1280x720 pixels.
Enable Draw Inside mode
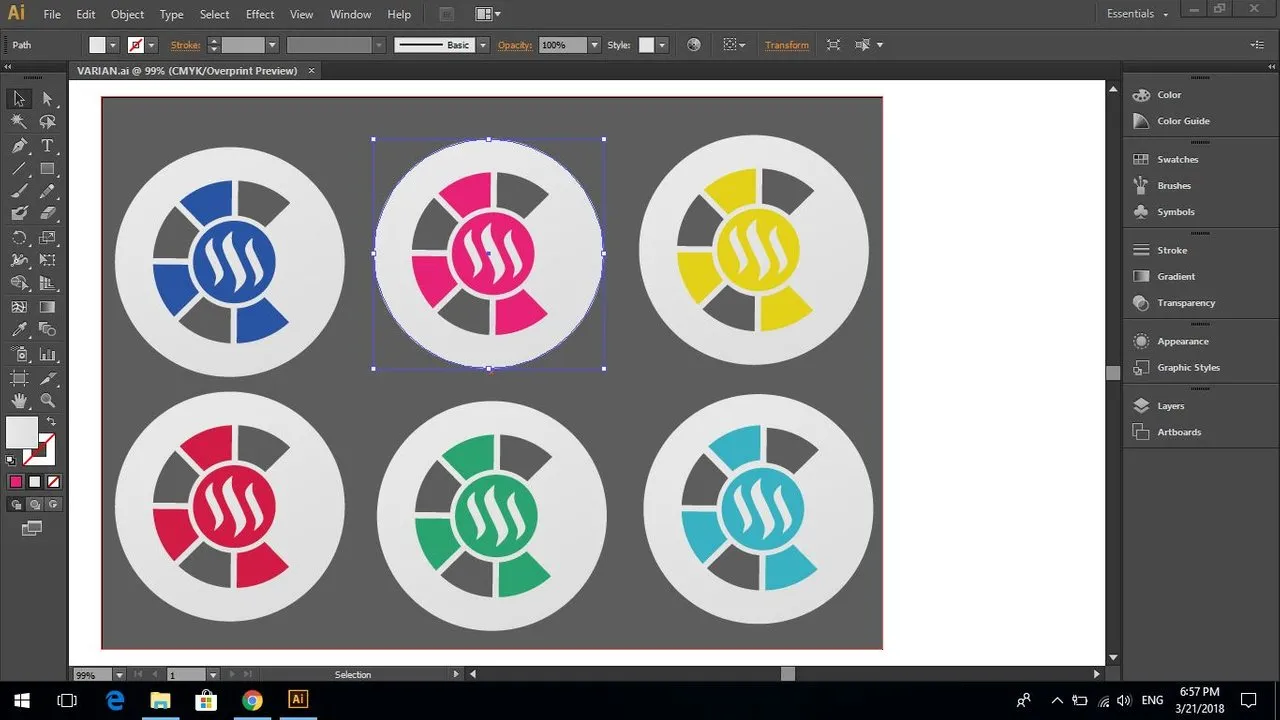pyautogui.click(x=54, y=504)
